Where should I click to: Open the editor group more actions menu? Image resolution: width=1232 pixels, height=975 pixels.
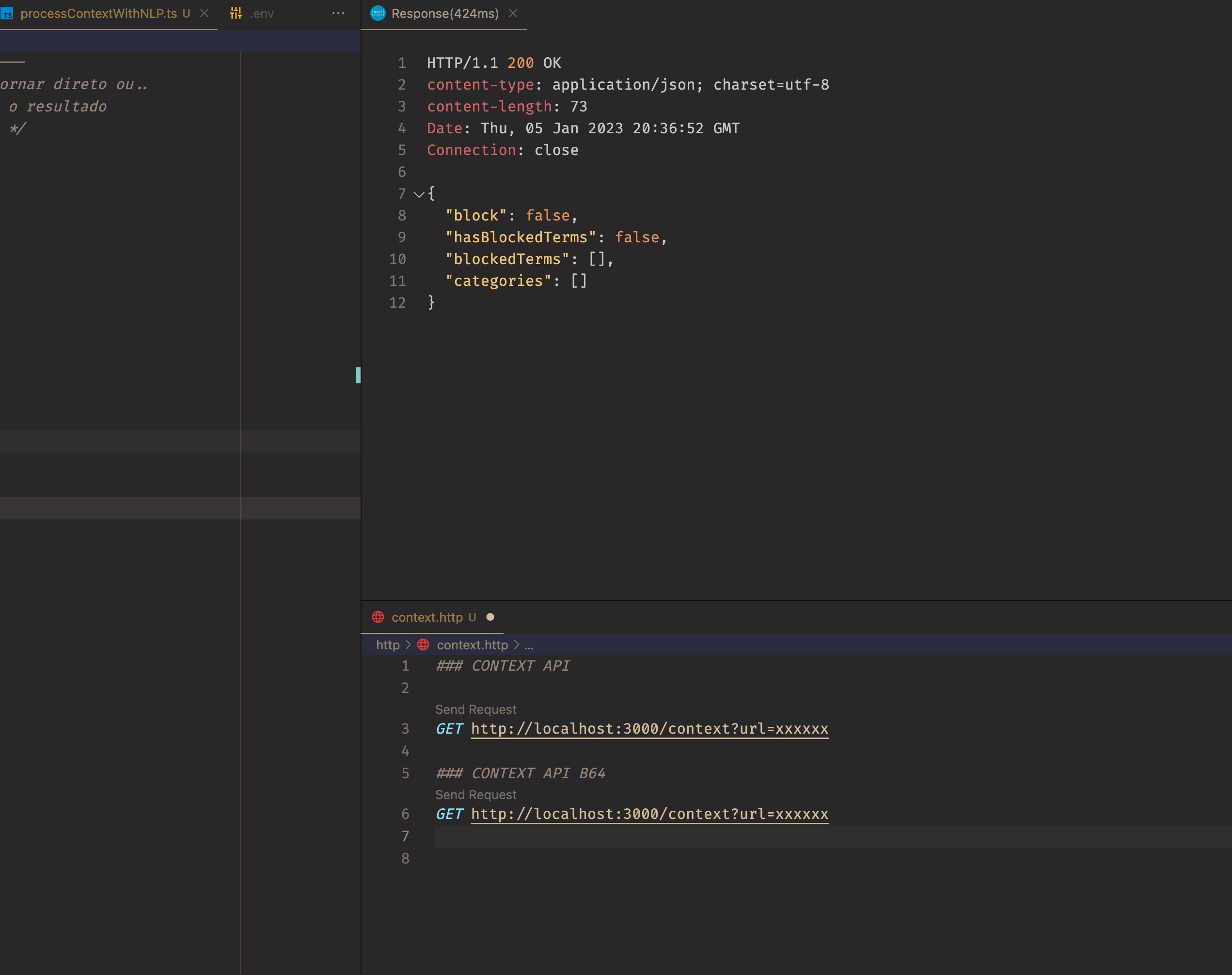(338, 13)
